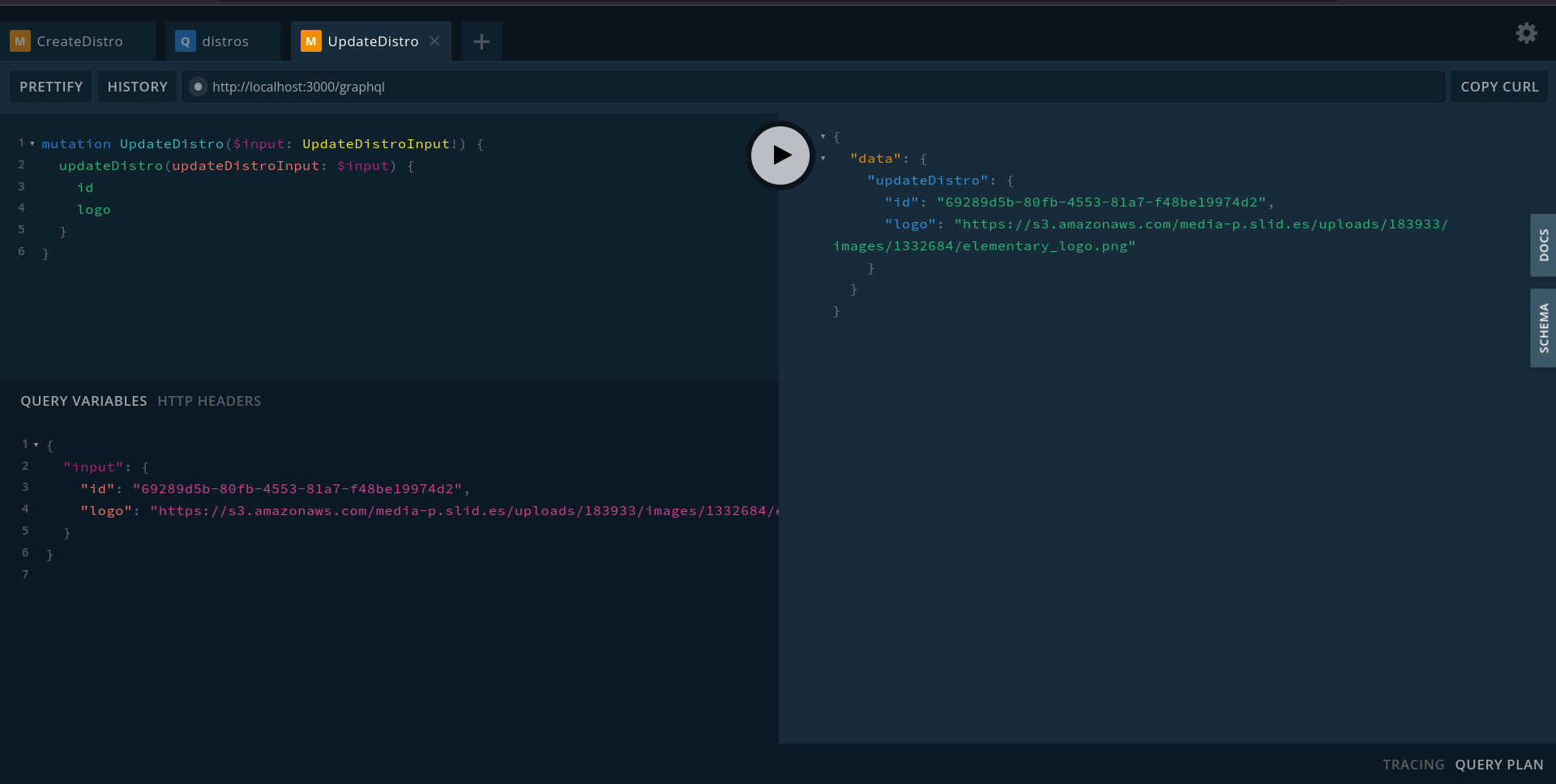Click UpdateDistroInput! type in query
The height and width of the screenshot is (784, 1556).
pyautogui.click(x=381, y=144)
